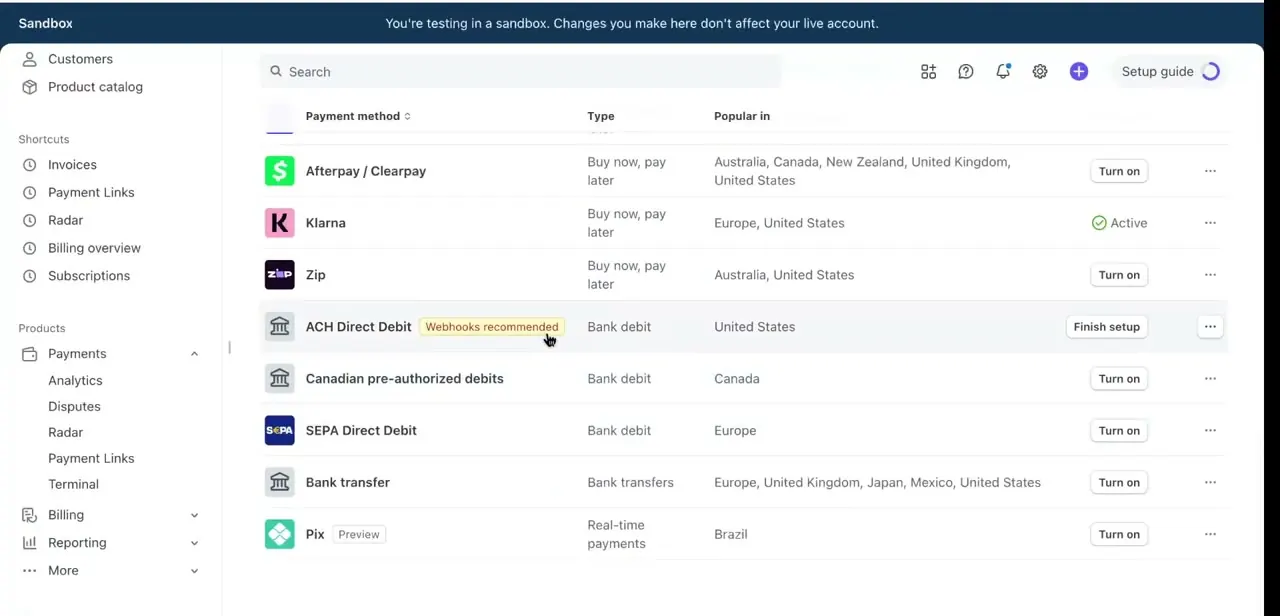Click the Bank transfer bank icon
This screenshot has width=1280, height=616.
(x=279, y=483)
